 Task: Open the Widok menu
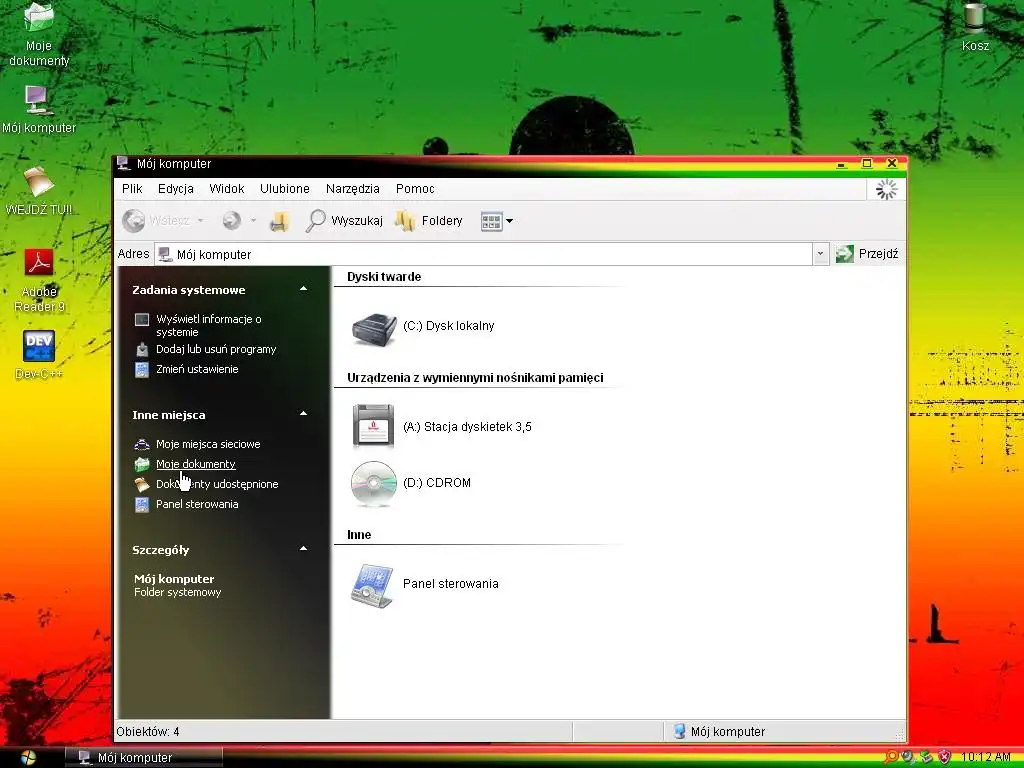pyautogui.click(x=227, y=189)
